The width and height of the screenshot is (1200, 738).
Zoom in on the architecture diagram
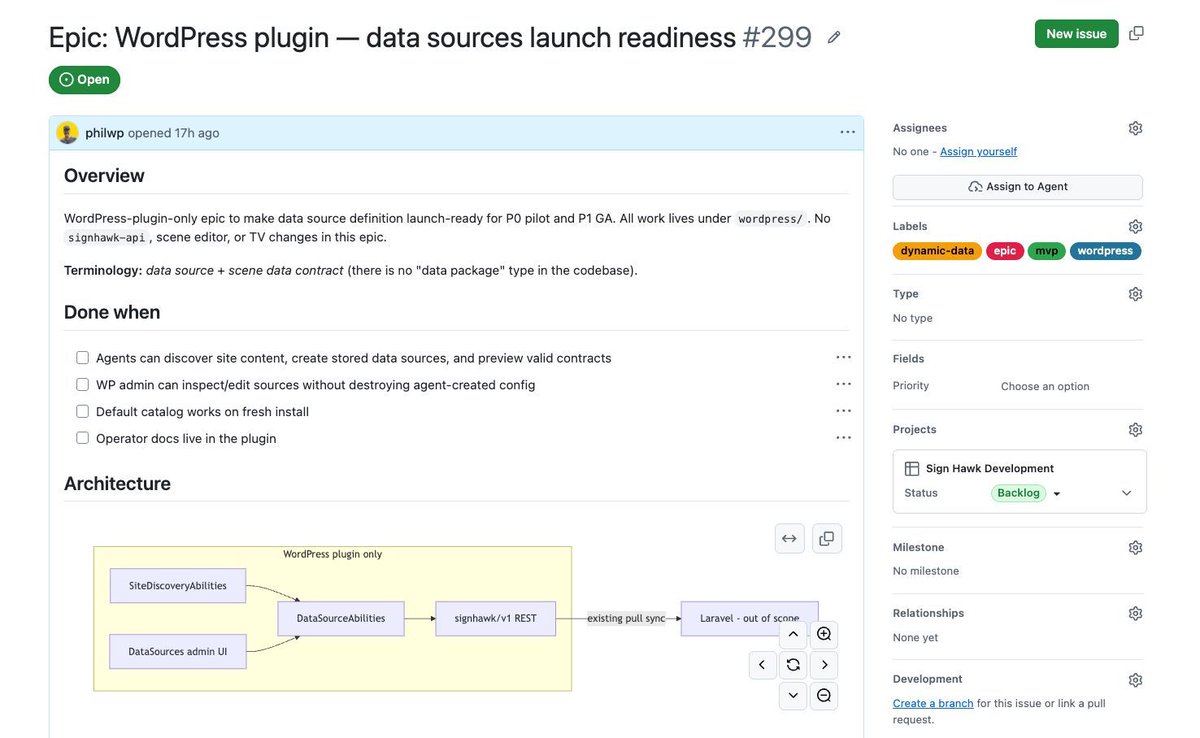824,634
